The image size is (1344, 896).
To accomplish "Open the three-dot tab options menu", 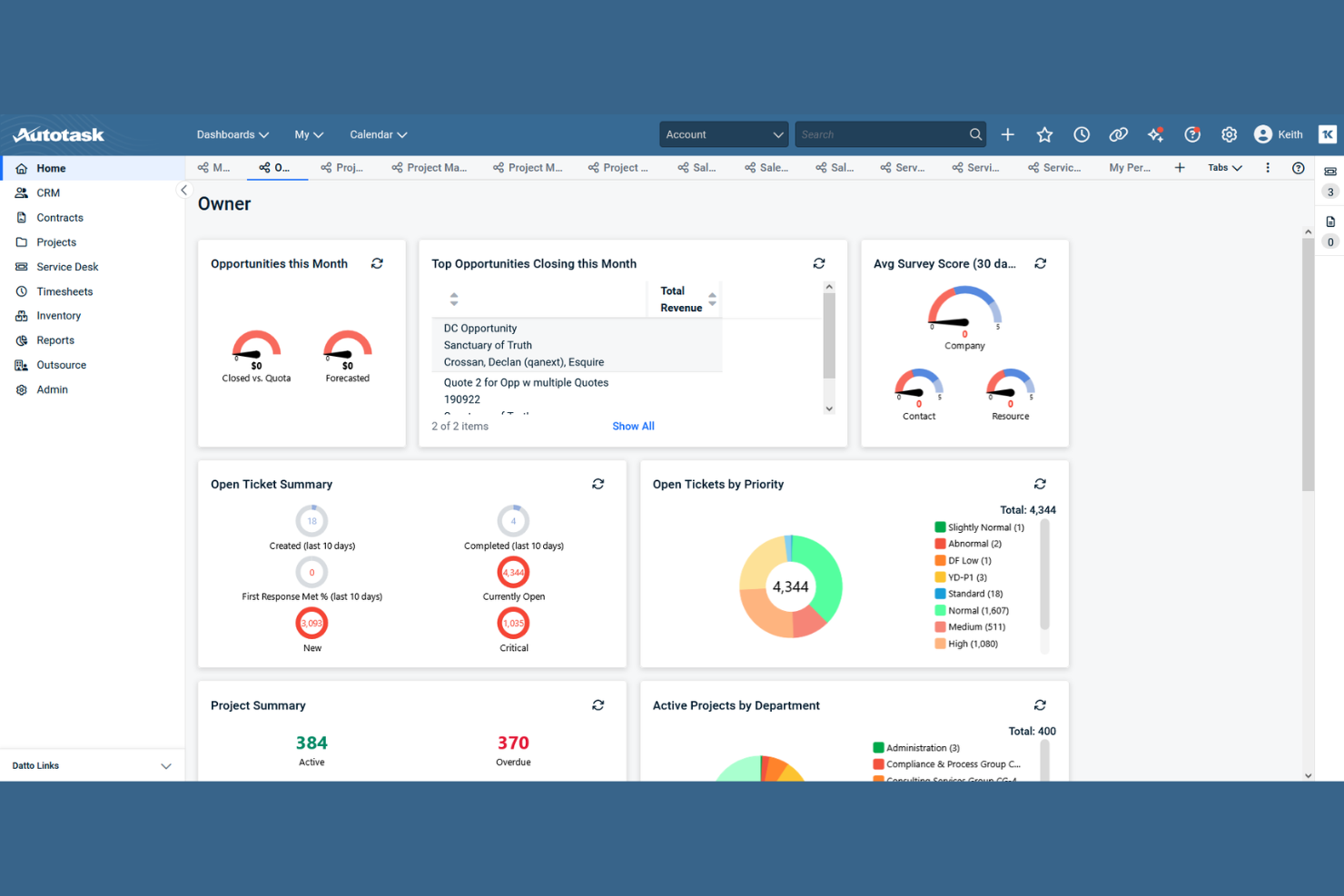I will (x=1268, y=168).
